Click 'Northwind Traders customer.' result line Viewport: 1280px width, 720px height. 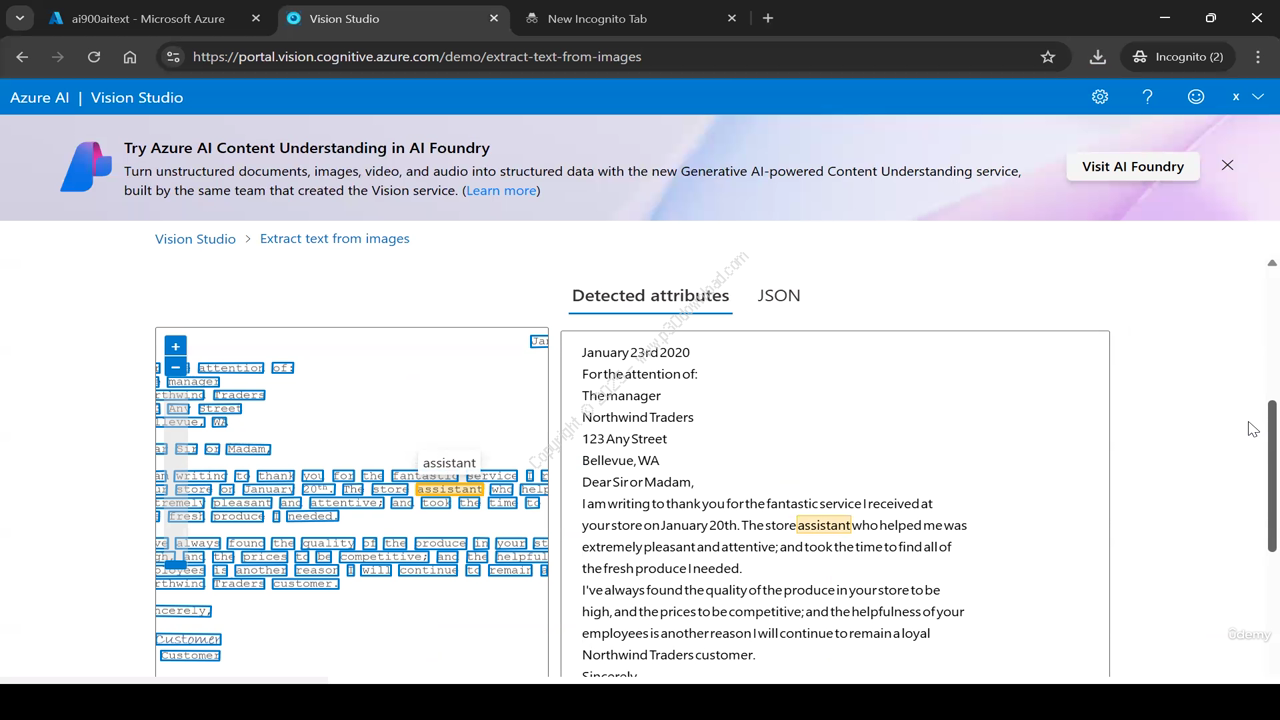point(669,655)
